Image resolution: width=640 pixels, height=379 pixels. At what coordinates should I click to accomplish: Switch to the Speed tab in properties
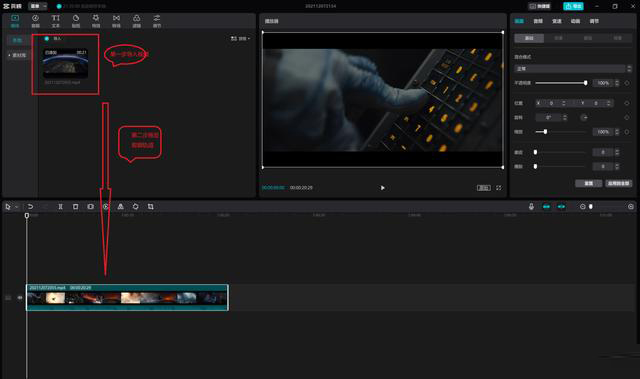[557, 21]
